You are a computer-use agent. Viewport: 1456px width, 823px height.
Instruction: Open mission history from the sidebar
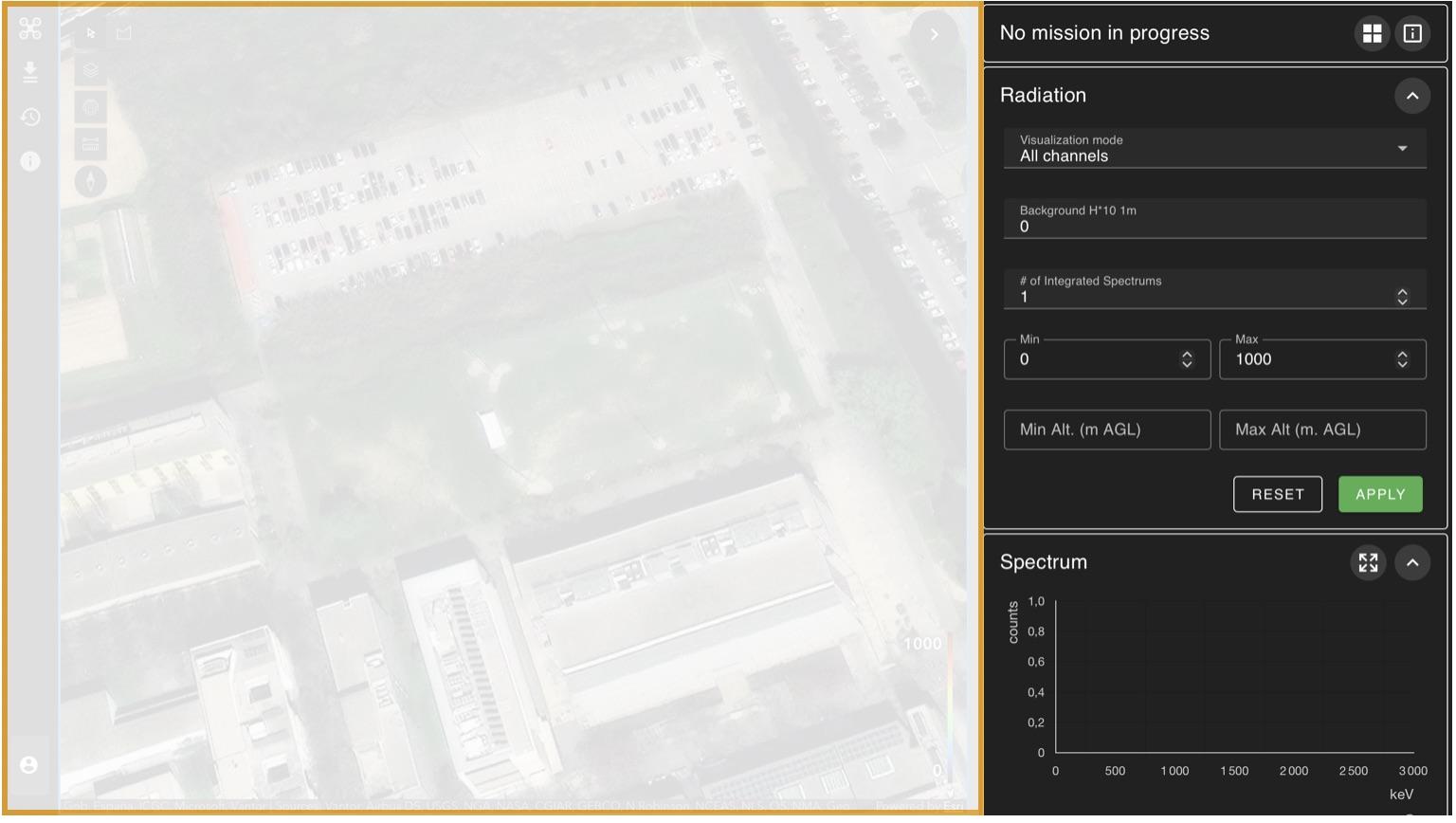(30, 117)
